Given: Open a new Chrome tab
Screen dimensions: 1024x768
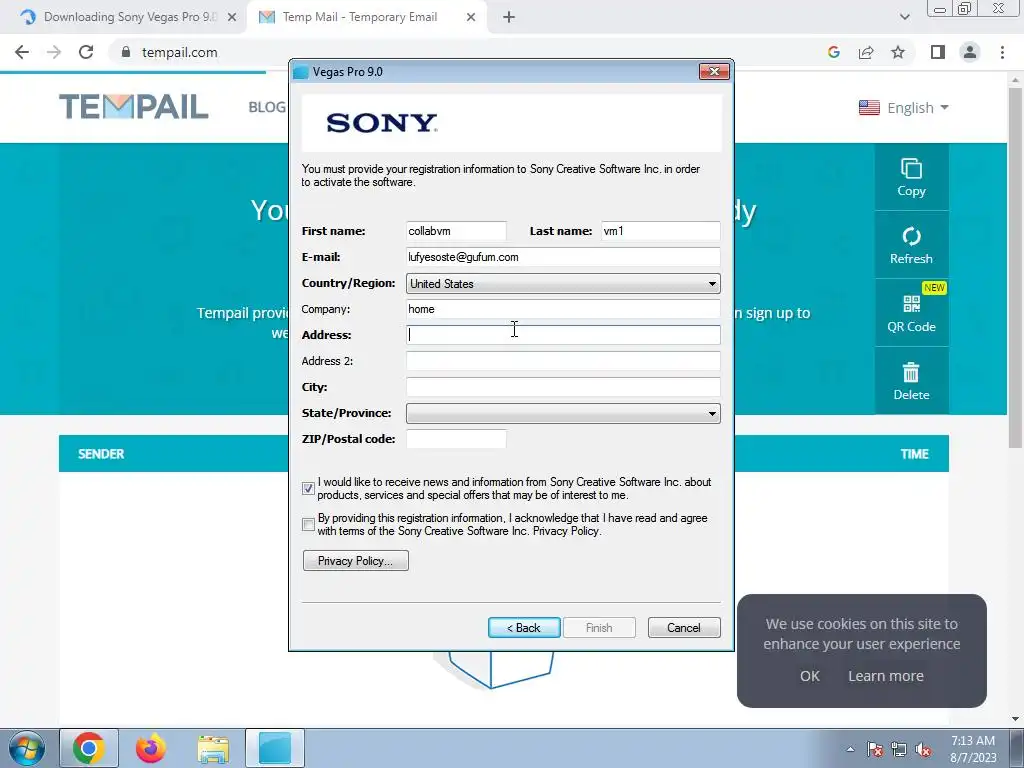Looking at the screenshot, I should [x=509, y=17].
